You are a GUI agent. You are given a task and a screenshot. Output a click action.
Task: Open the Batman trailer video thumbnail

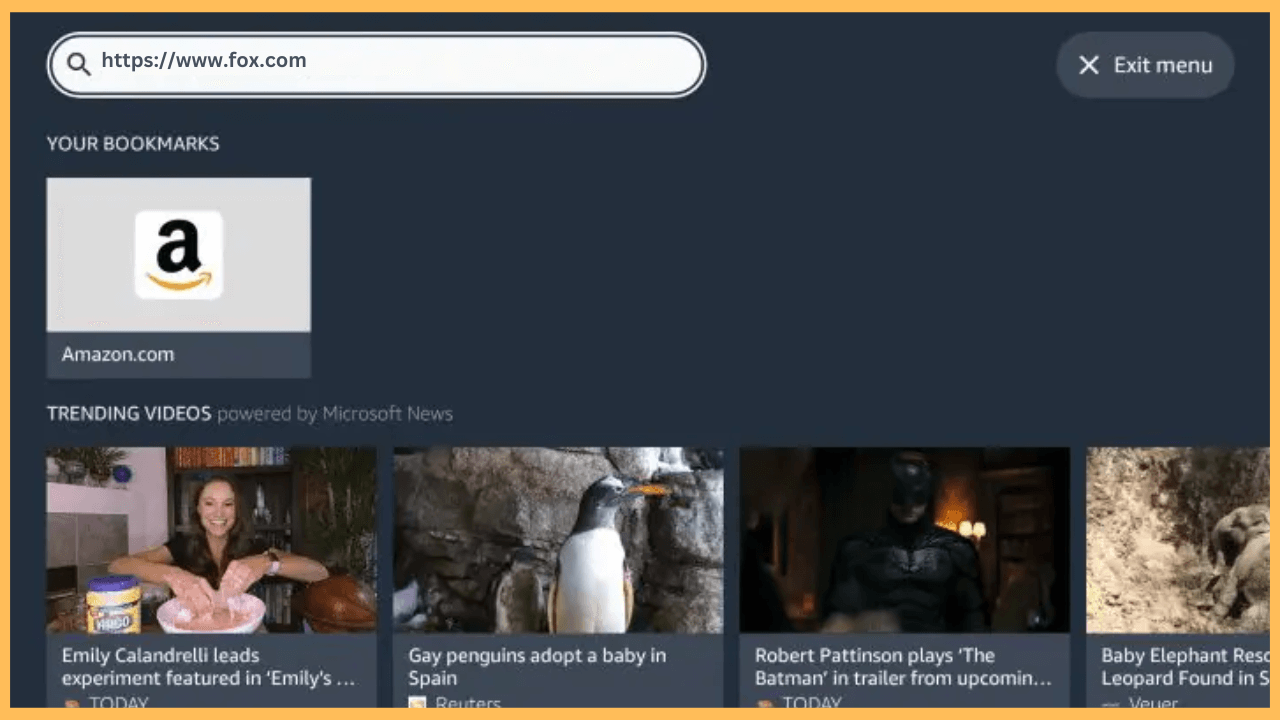click(903, 540)
